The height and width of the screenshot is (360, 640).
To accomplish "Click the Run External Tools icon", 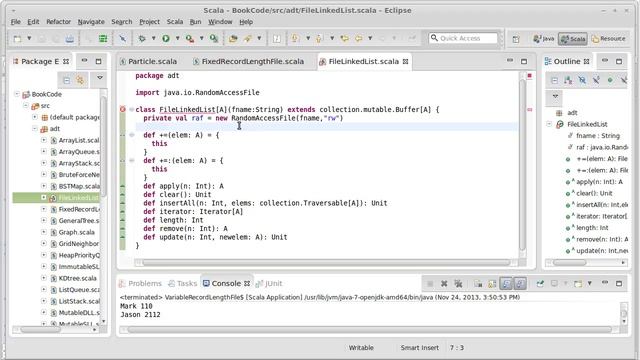I will coord(190,38).
